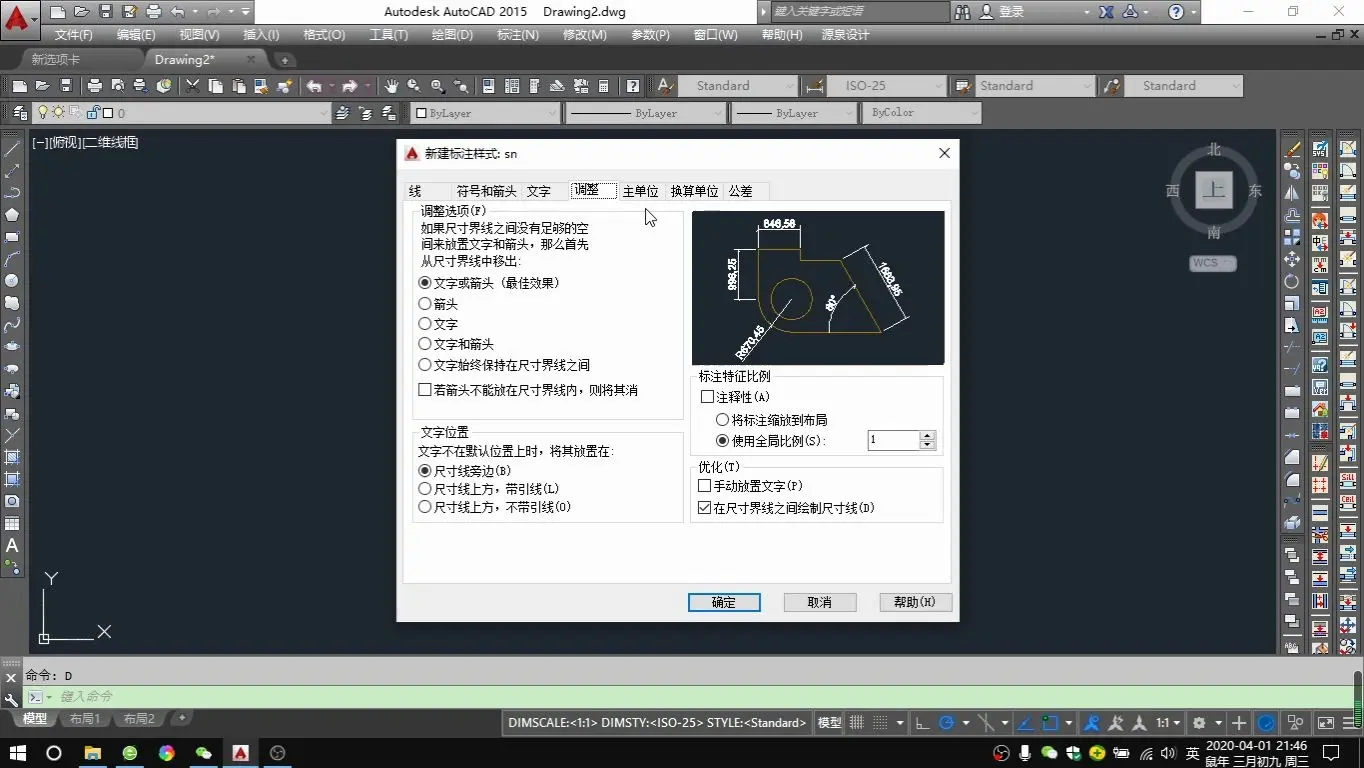Click the Windows notification center icon
Screen dimensions: 1364x768
[1331, 753]
